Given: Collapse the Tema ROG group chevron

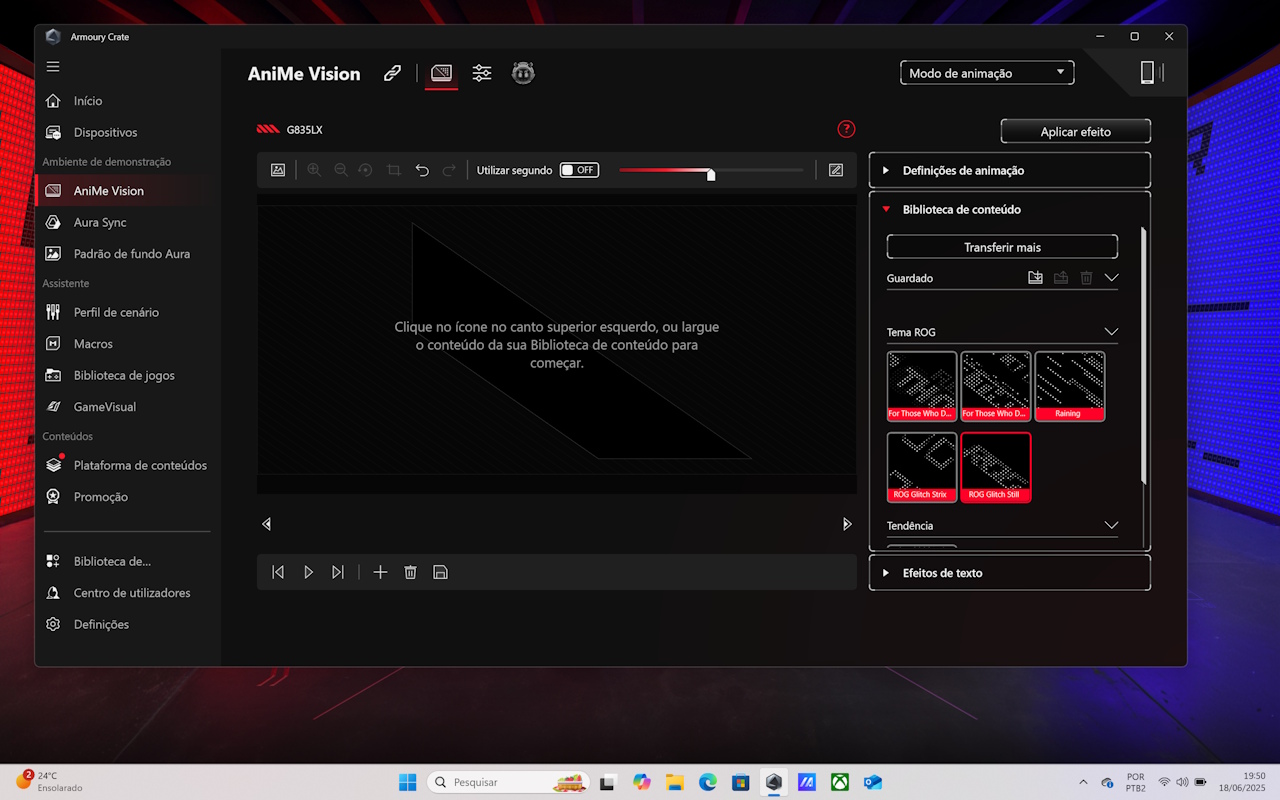Looking at the screenshot, I should point(1110,332).
